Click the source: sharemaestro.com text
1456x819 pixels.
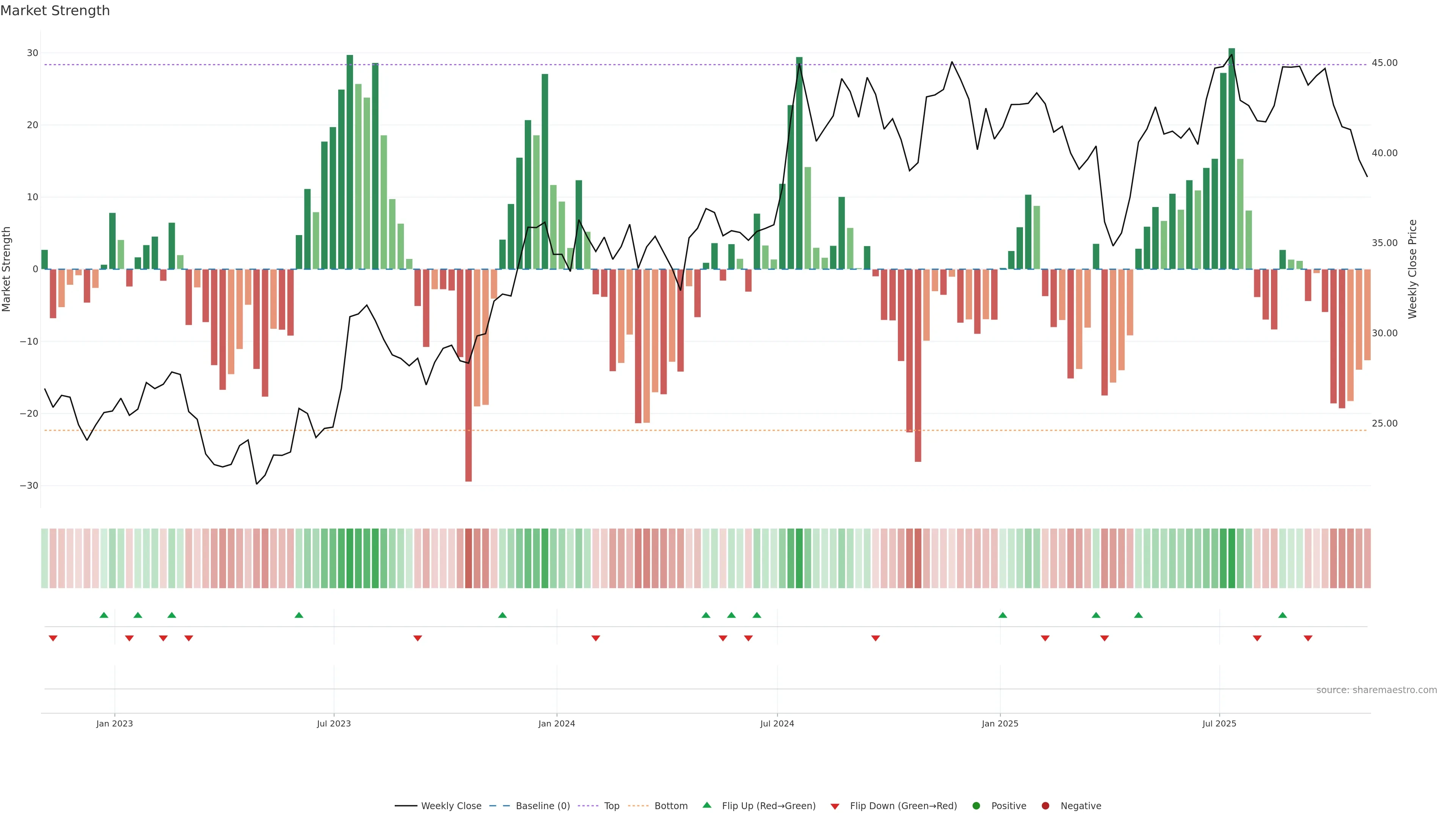(x=1376, y=690)
